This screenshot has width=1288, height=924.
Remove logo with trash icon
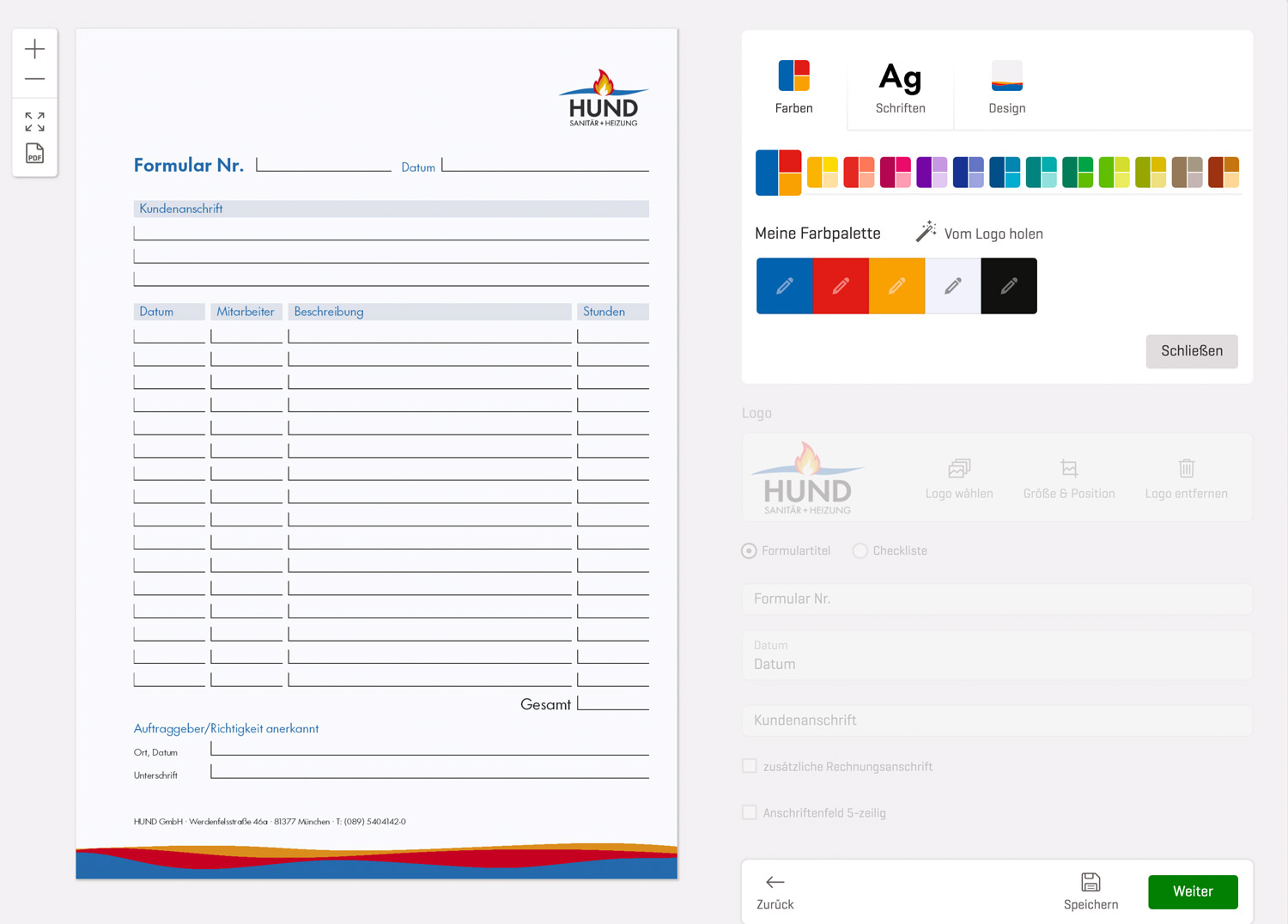(x=1186, y=469)
